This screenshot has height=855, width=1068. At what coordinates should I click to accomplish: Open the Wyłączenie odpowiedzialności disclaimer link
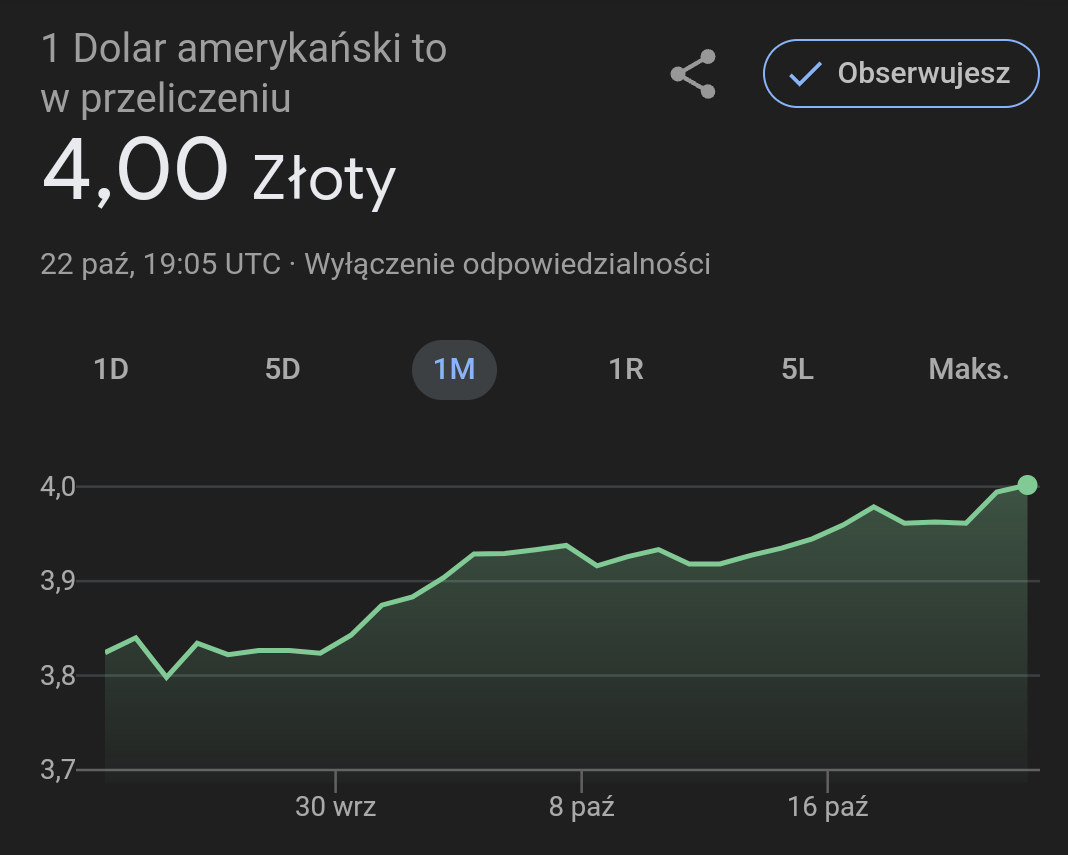point(507,264)
